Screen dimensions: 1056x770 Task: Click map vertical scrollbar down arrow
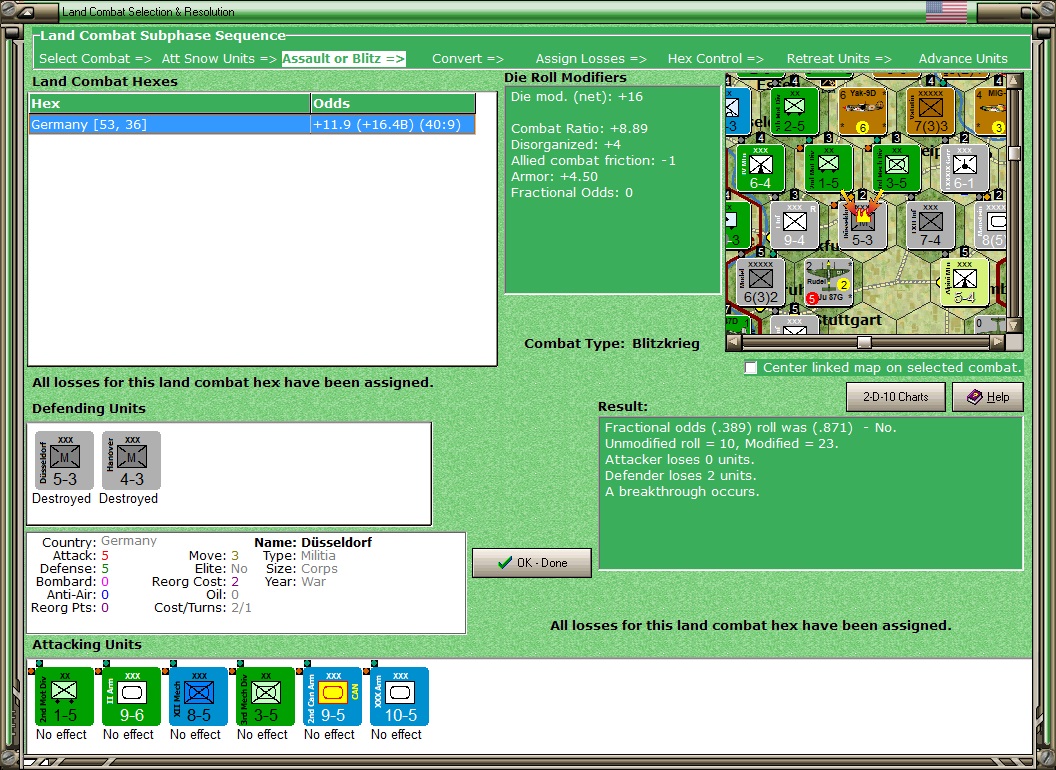pos(1014,325)
